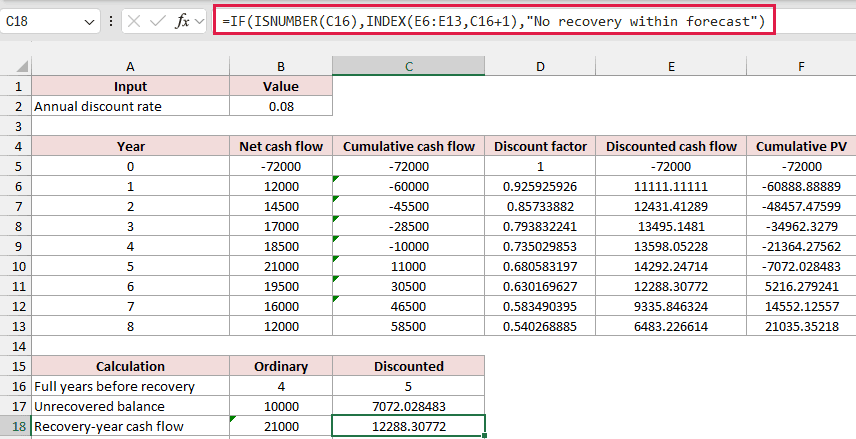Select column B header
Screen dimensions: 856x439
(x=281, y=67)
